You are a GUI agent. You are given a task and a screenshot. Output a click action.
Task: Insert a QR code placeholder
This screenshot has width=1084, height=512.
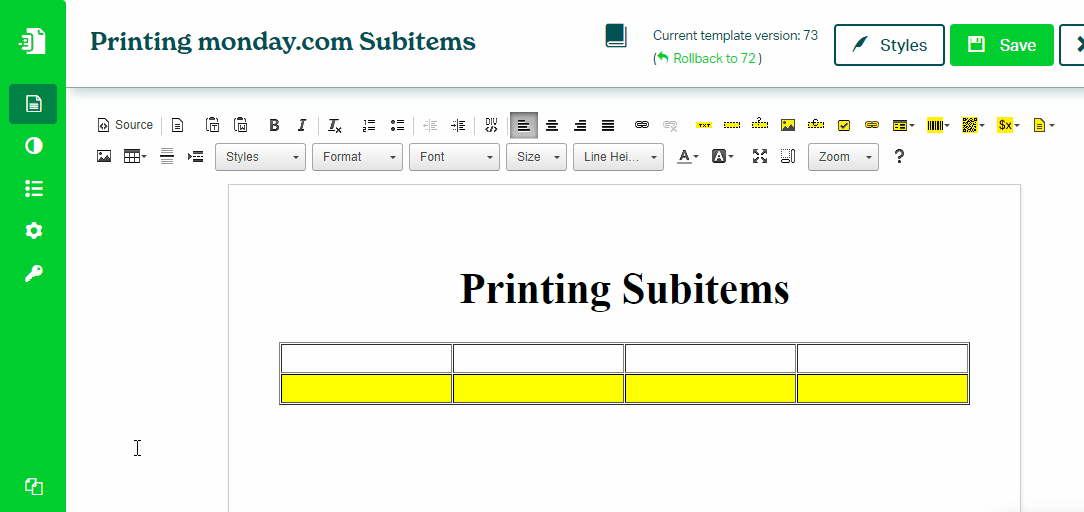click(970, 125)
